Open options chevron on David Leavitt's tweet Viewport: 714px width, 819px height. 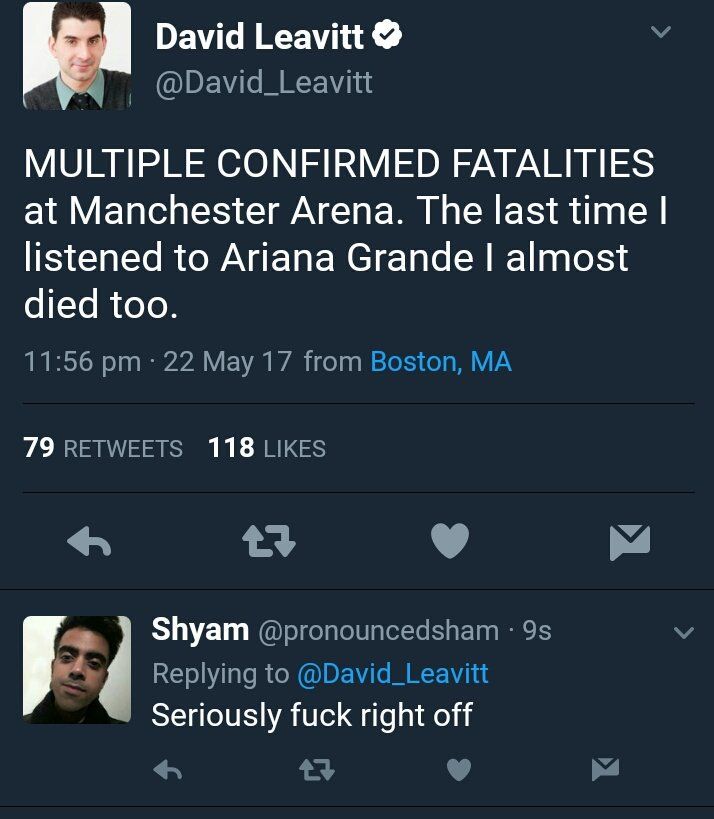661,32
